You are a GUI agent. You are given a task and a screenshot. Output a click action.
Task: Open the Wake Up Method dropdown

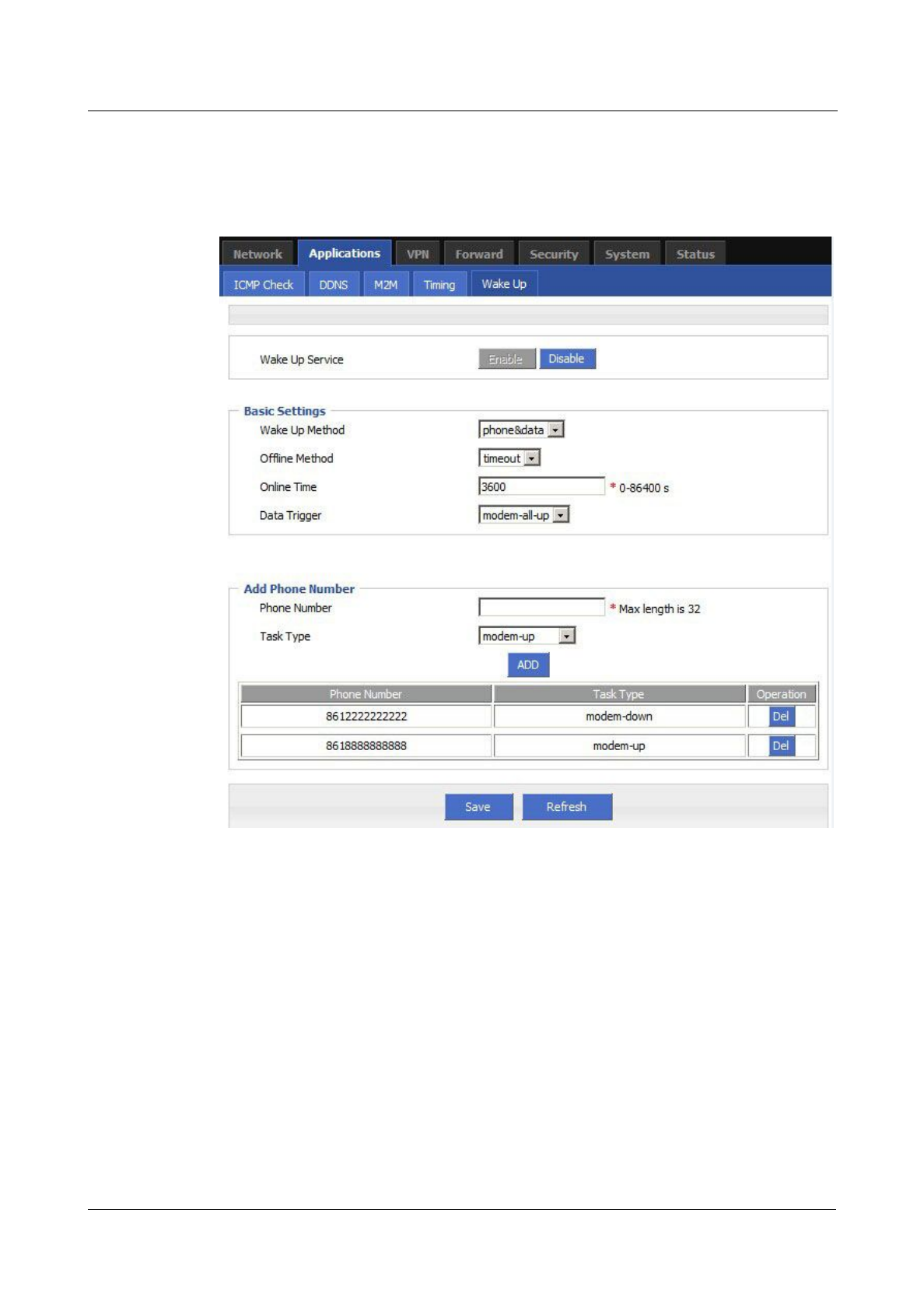(521, 430)
